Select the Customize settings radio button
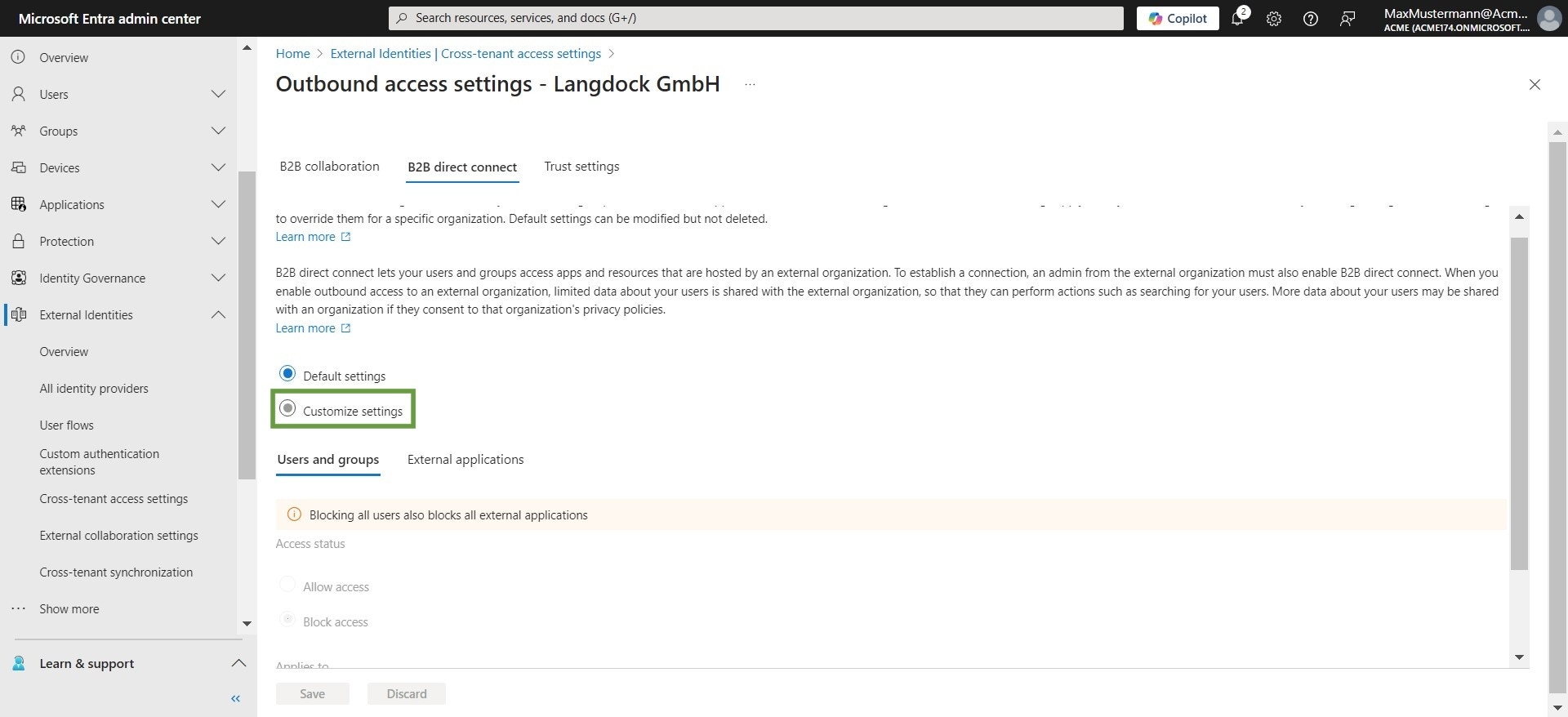This screenshot has width=1568, height=717. point(287,408)
